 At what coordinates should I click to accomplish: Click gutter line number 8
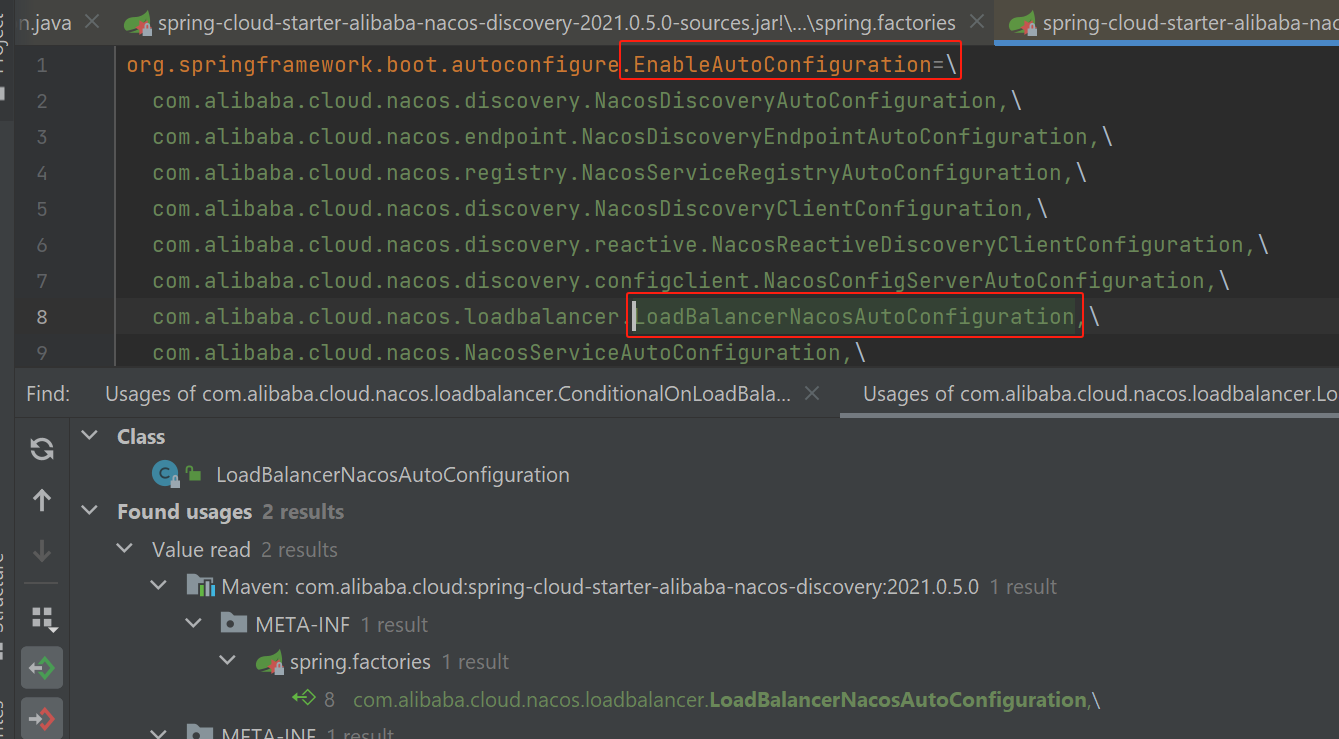(x=42, y=317)
